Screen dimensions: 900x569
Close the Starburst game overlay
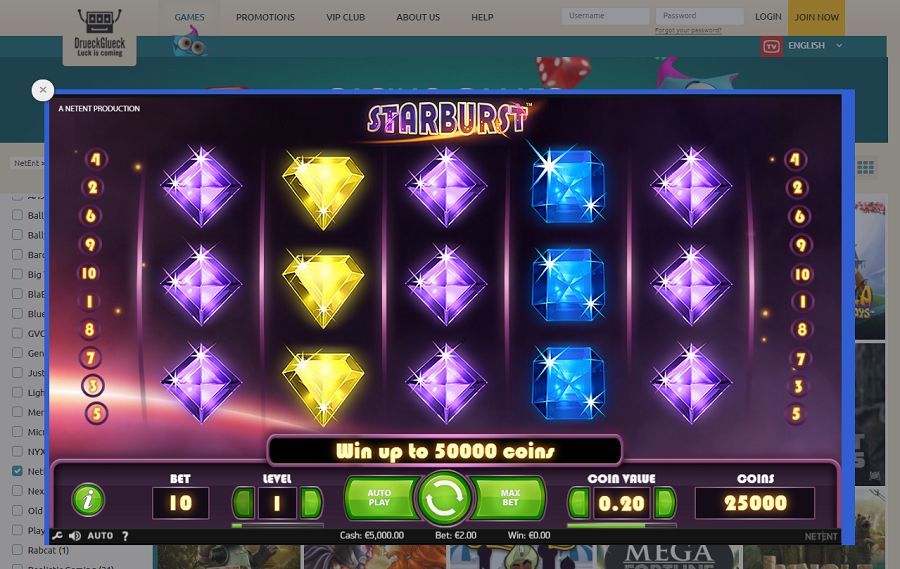43,90
